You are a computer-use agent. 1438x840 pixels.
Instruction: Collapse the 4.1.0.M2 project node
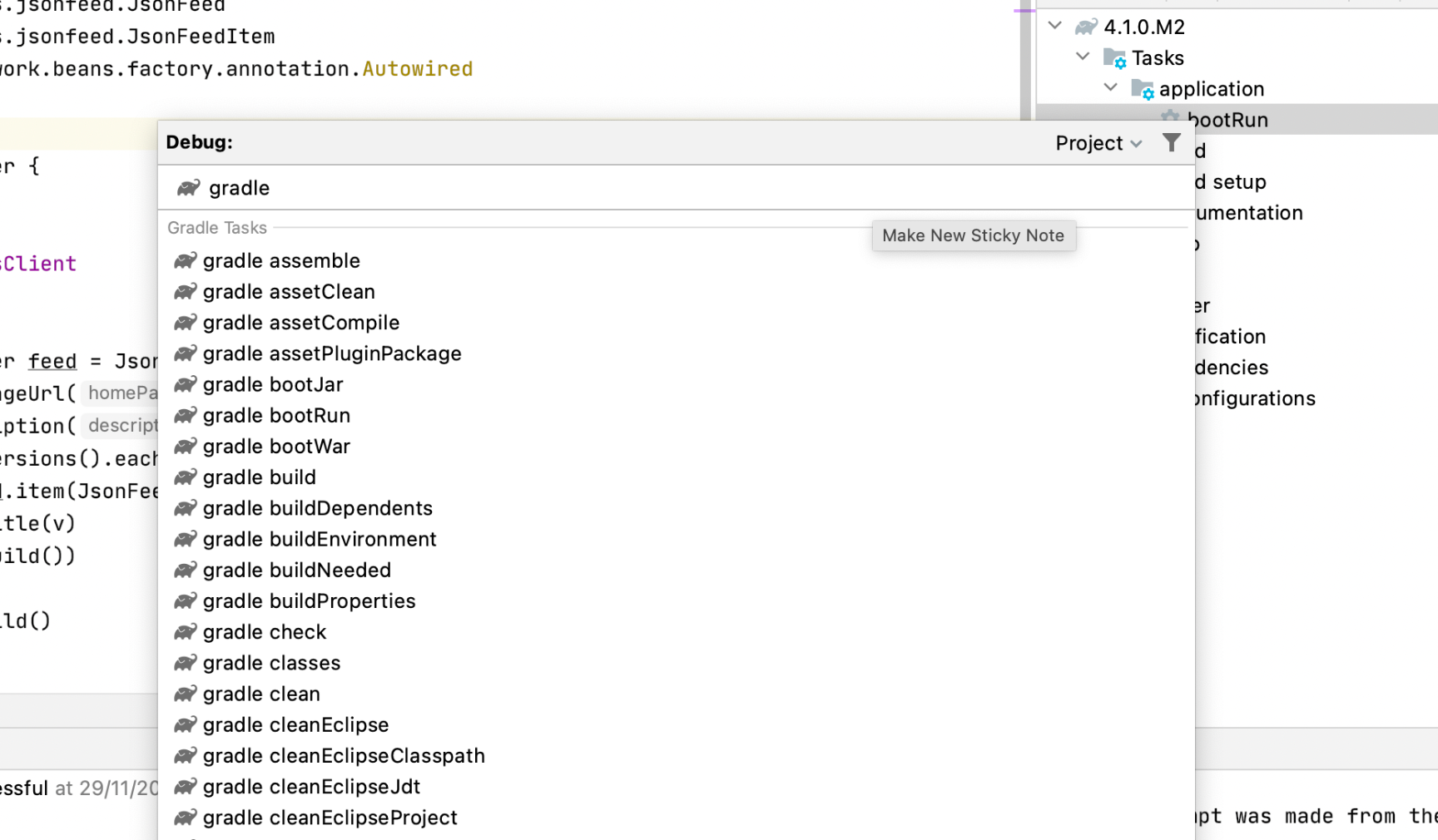tap(1055, 26)
